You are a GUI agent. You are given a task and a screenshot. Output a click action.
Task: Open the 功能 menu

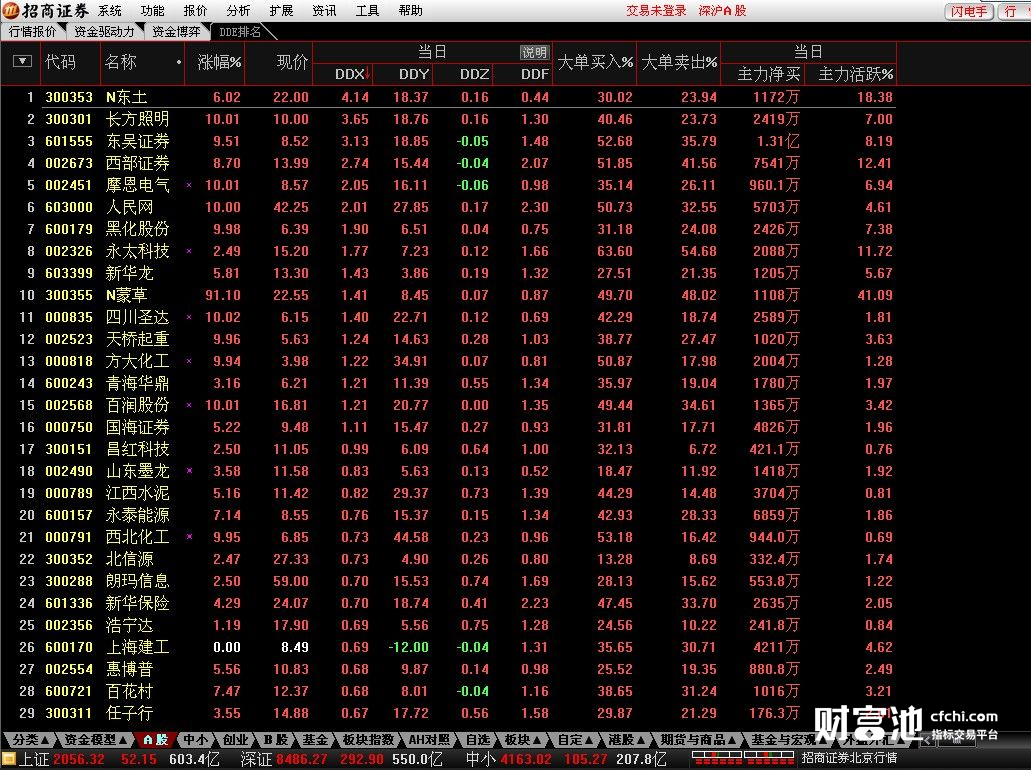click(153, 11)
